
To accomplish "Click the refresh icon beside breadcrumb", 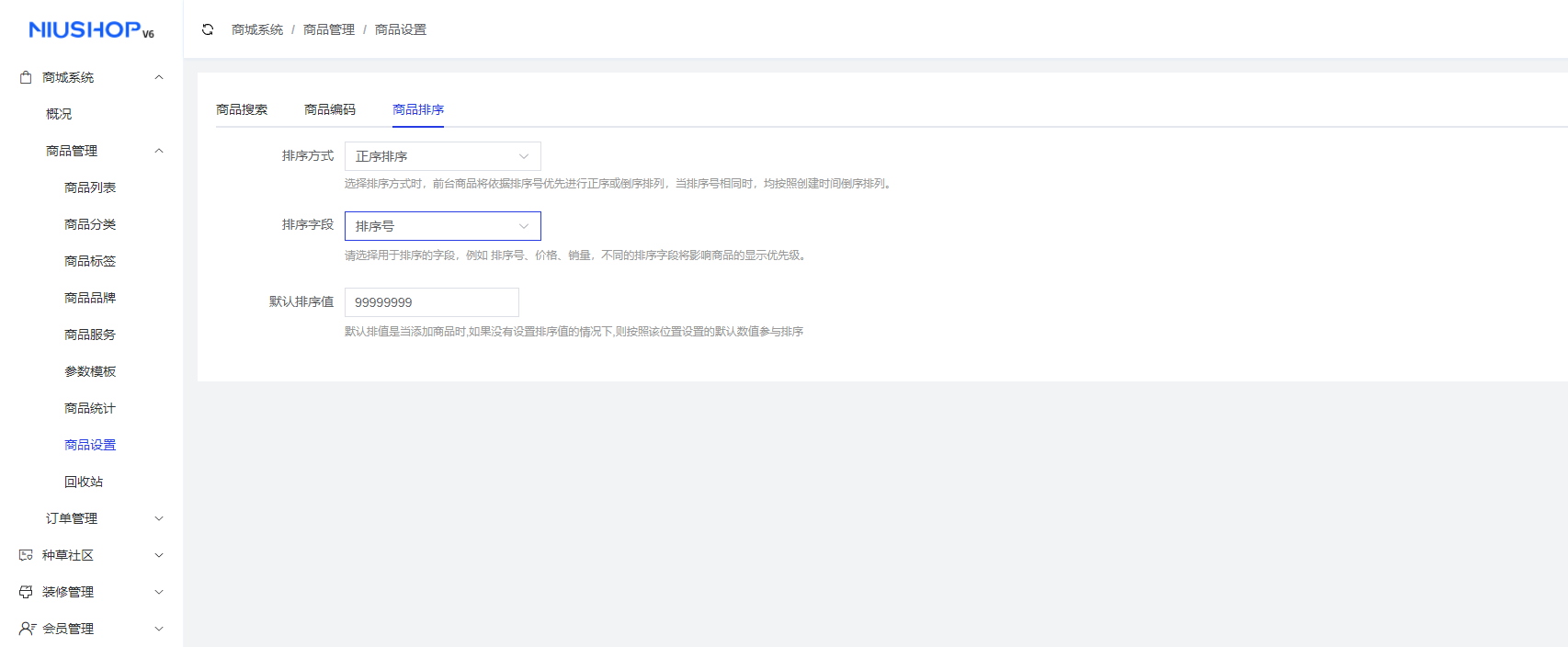I will click(208, 29).
